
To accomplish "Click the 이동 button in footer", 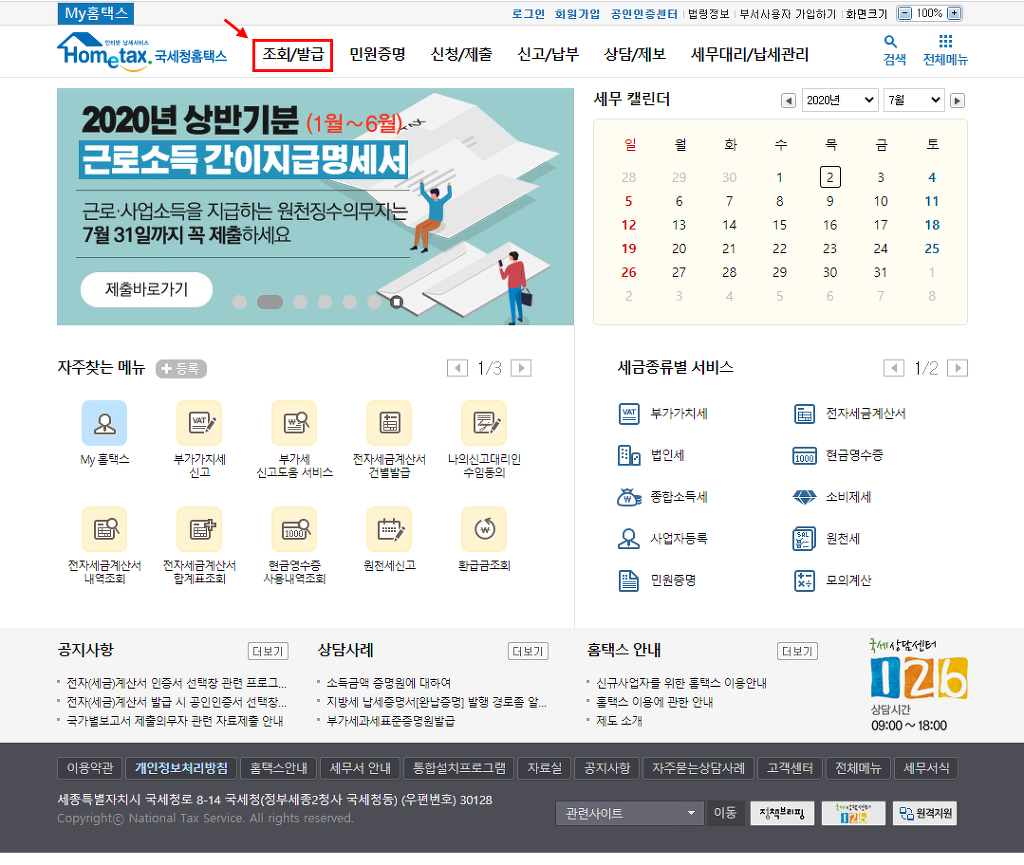I will [x=725, y=813].
